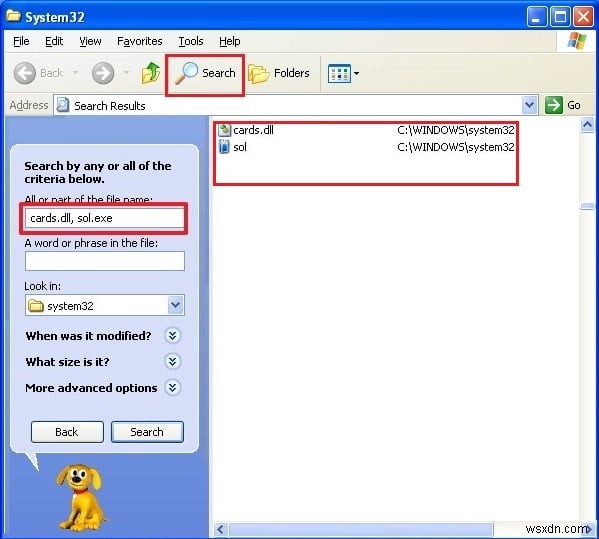Open the Look in system32 dropdown

pos(175,305)
